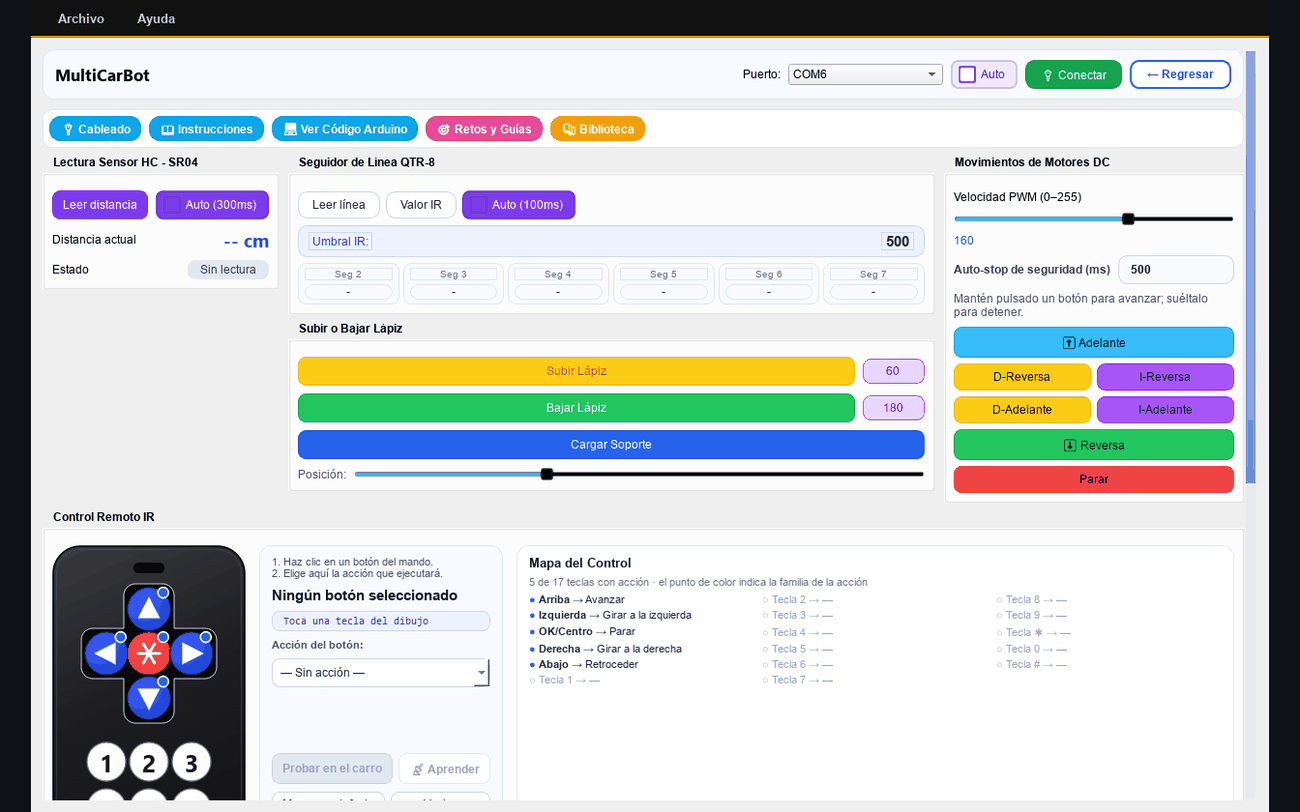1300x812 pixels.
Task: Open the Archivo menu
Action: tap(81, 19)
